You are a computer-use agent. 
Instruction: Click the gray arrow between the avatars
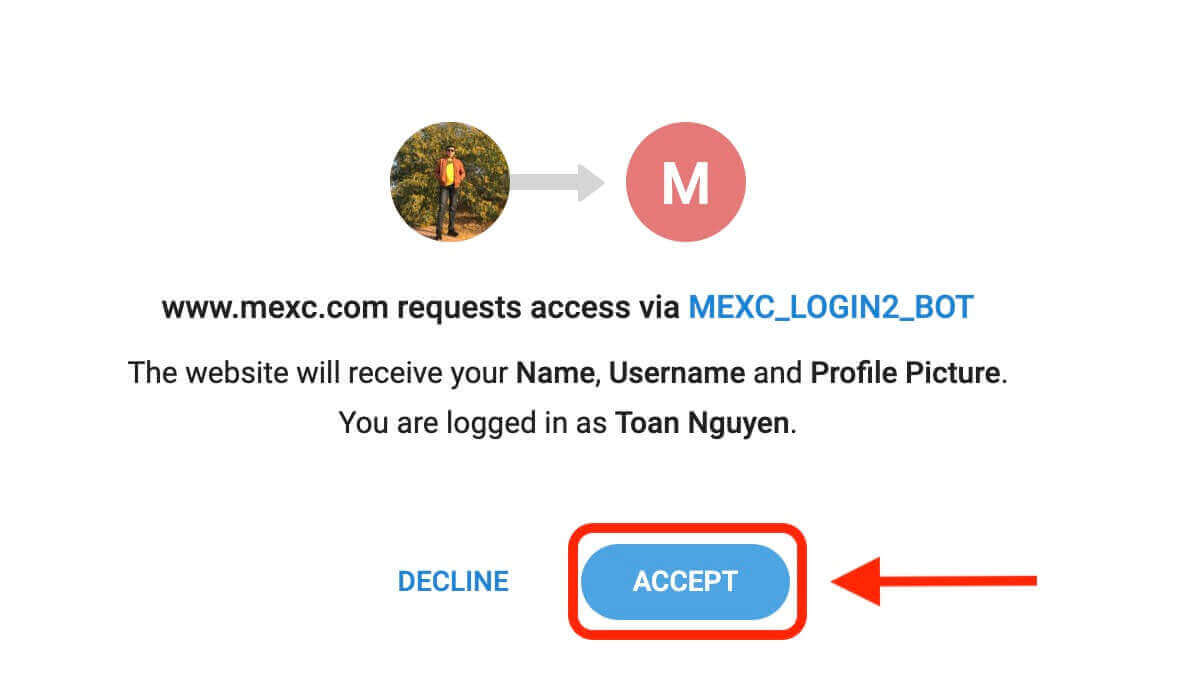[558, 182]
